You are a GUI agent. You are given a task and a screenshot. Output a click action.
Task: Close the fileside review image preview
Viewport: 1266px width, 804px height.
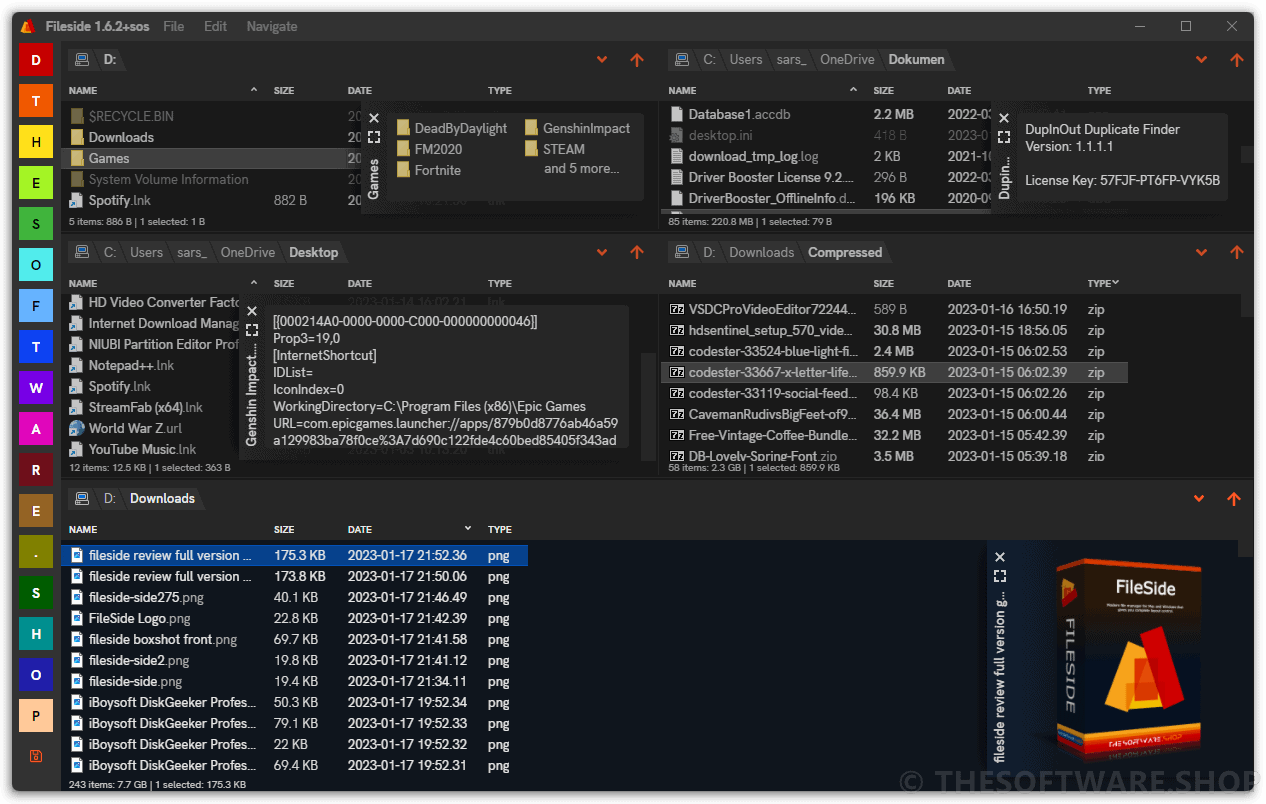pos(1000,557)
